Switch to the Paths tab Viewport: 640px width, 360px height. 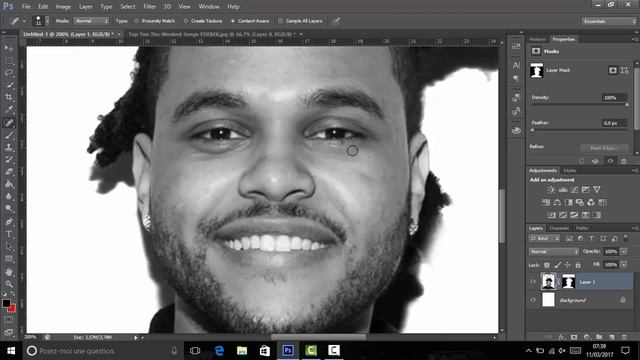[582, 228]
